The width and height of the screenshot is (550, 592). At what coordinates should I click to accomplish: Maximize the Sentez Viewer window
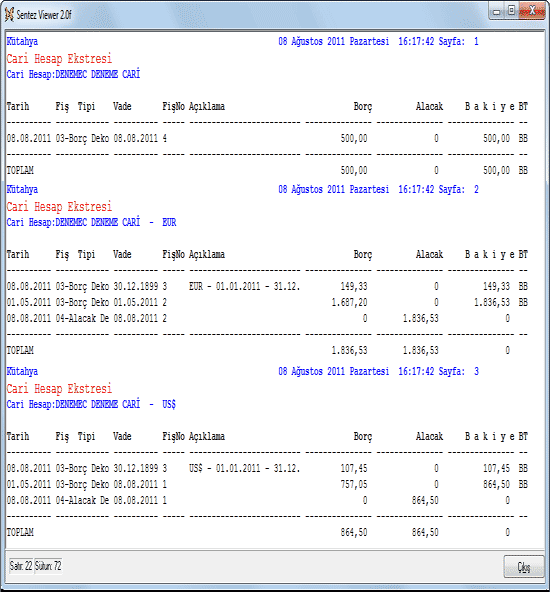click(x=511, y=11)
